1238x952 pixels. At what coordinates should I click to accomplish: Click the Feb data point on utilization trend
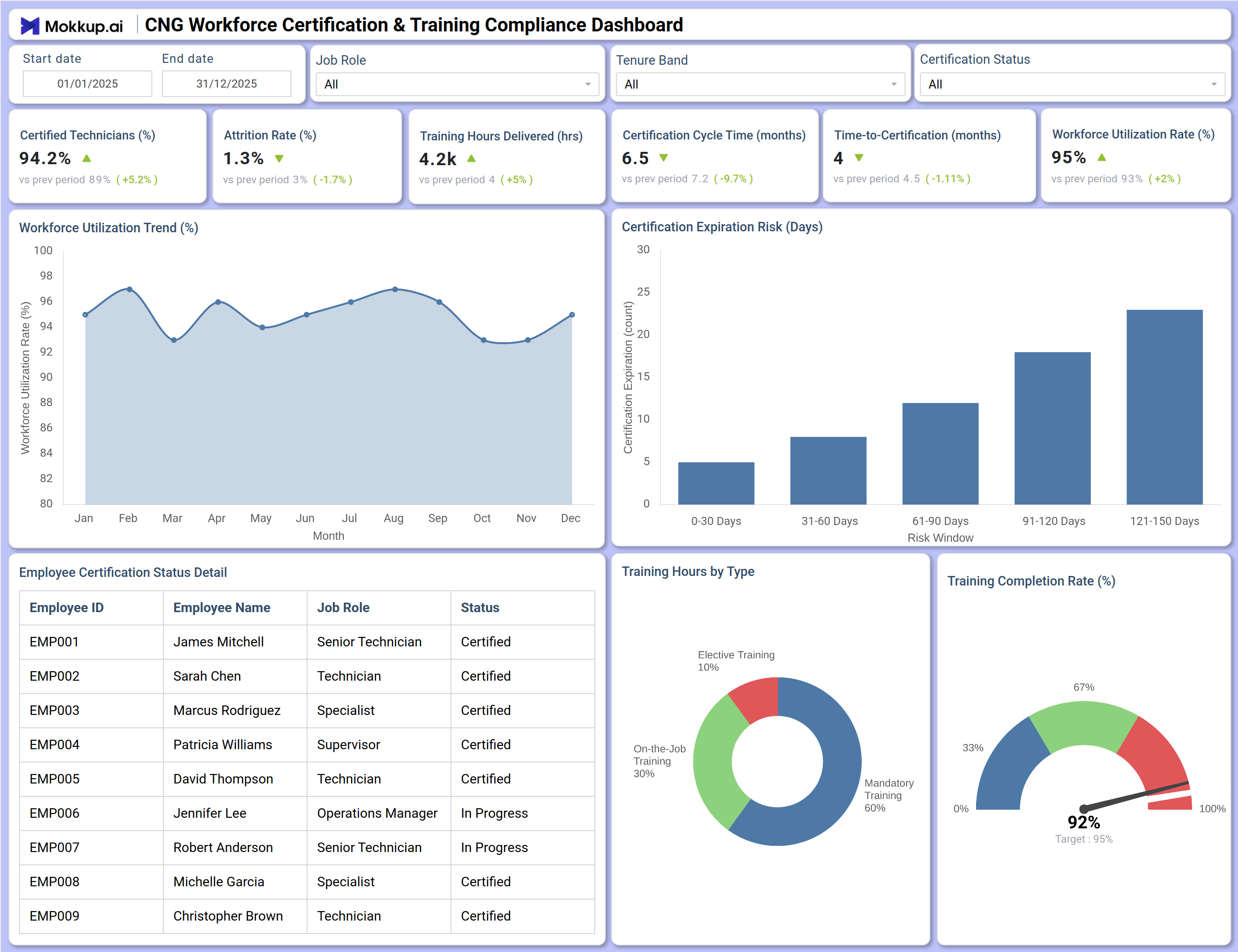click(130, 289)
